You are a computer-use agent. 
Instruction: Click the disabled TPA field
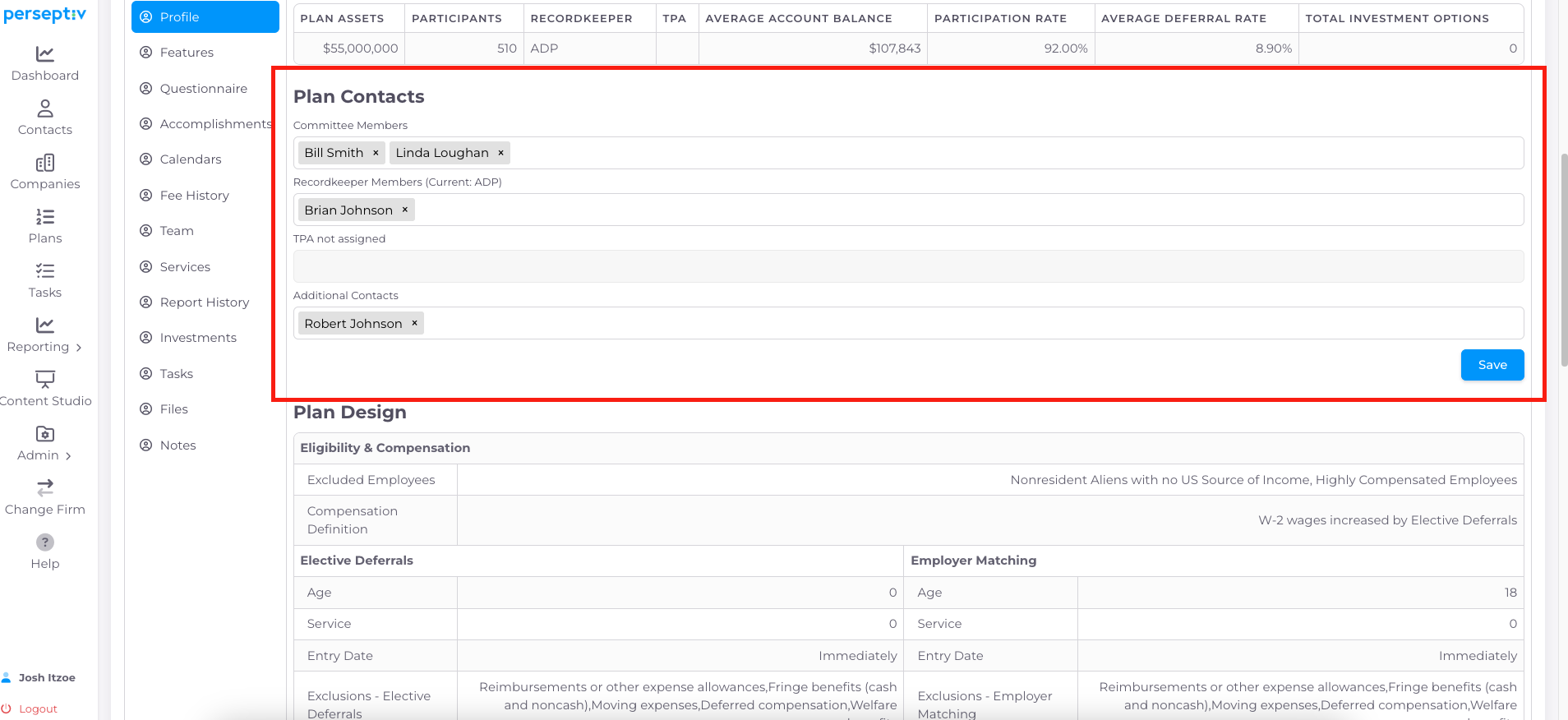click(x=908, y=266)
